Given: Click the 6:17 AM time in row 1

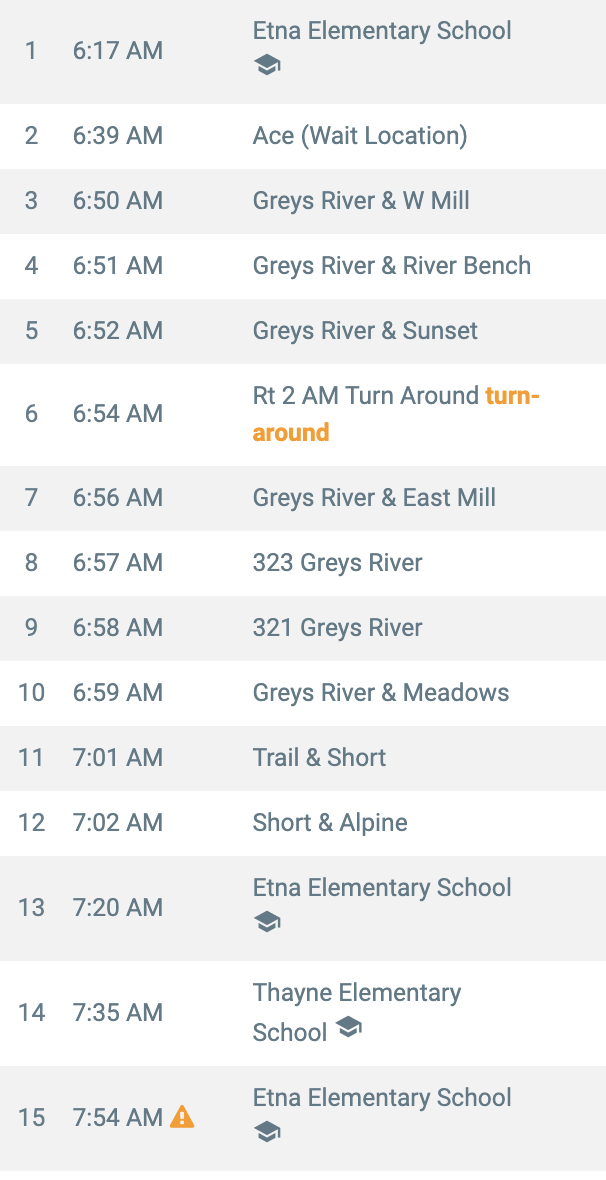Looking at the screenshot, I should tap(117, 51).
